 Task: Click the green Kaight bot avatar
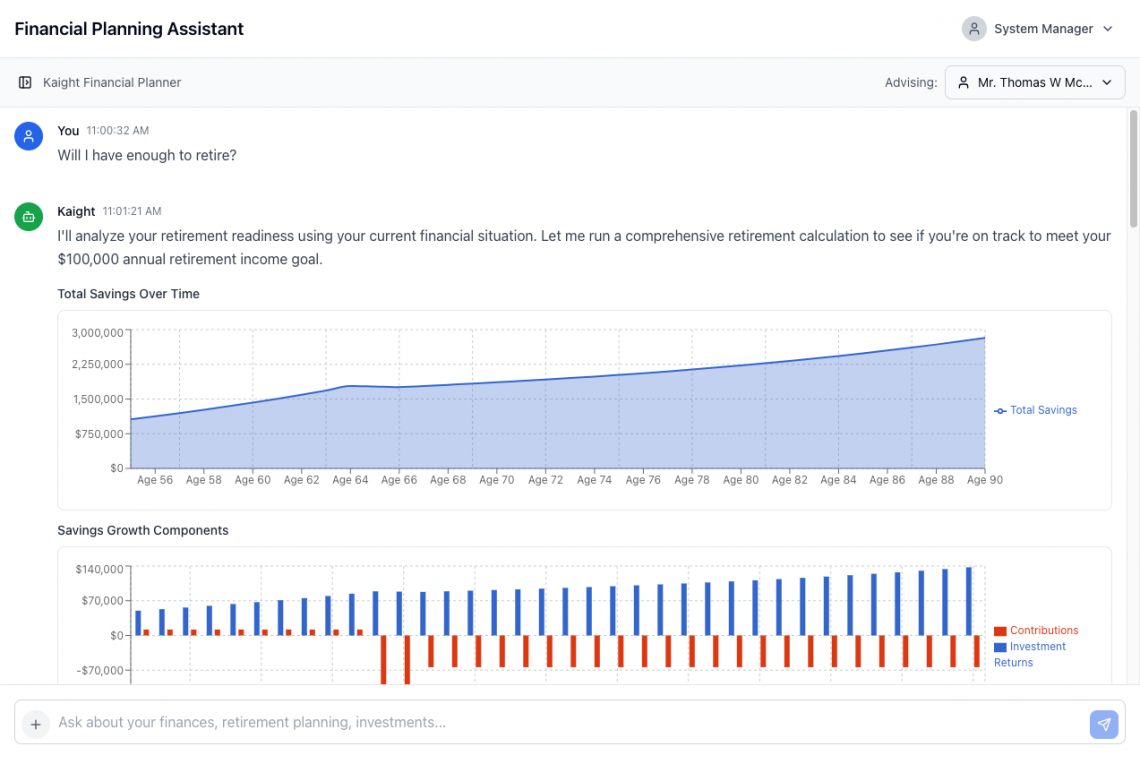[28, 216]
